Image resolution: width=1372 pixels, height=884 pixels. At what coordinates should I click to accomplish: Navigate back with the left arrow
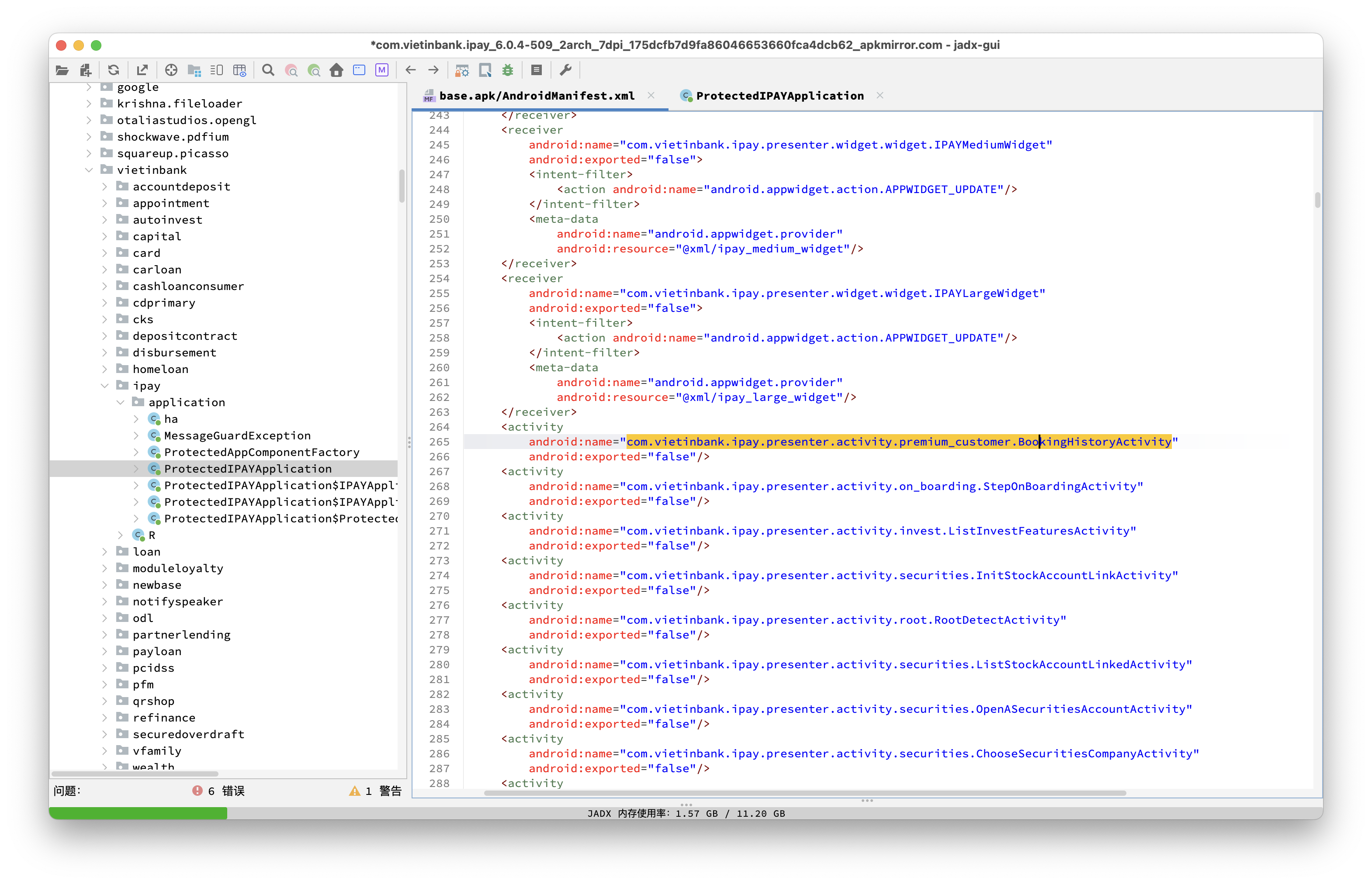coord(411,70)
